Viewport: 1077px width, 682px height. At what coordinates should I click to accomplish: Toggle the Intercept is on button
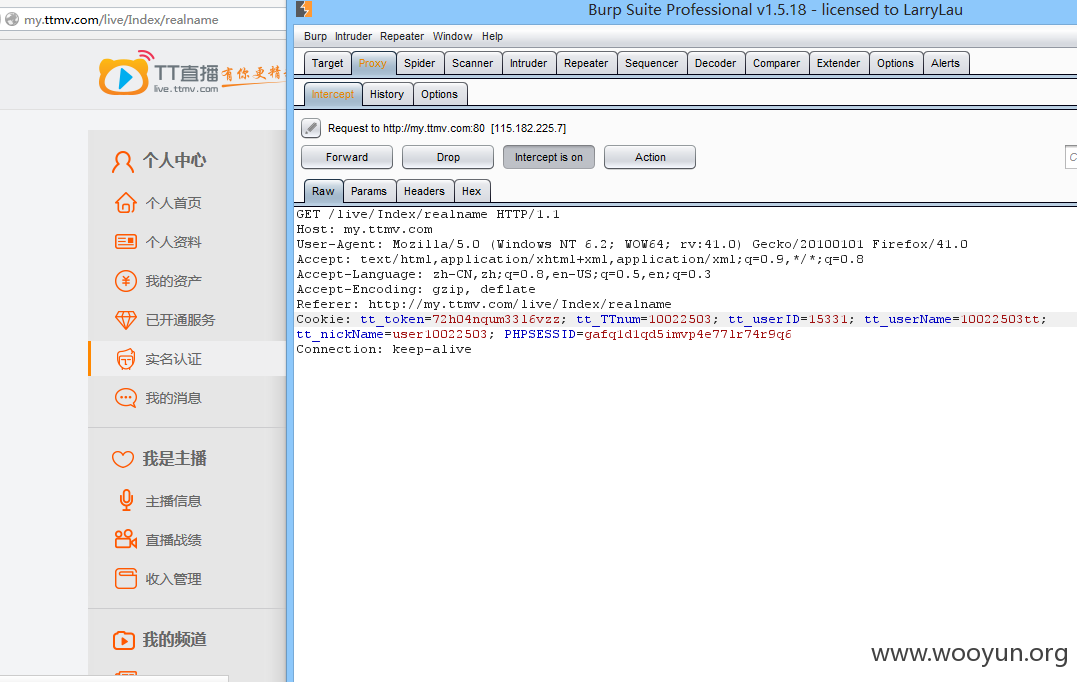click(549, 157)
